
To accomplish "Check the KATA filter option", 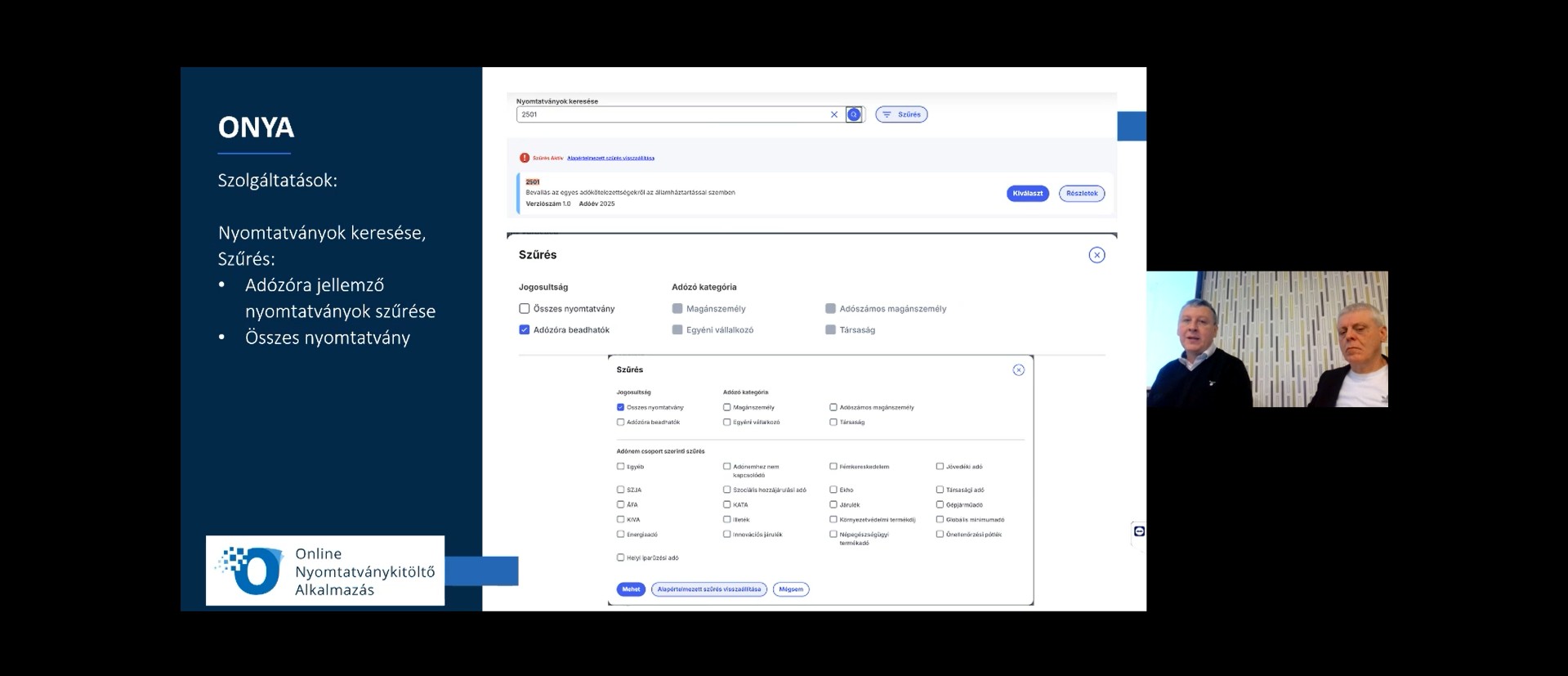I will tap(726, 504).
